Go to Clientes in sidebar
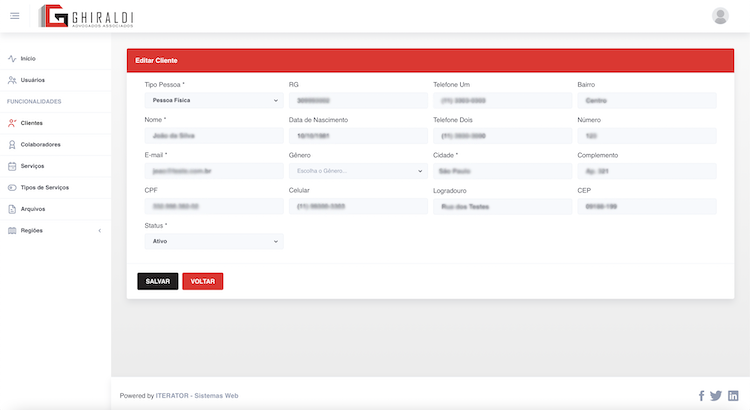 [32, 123]
